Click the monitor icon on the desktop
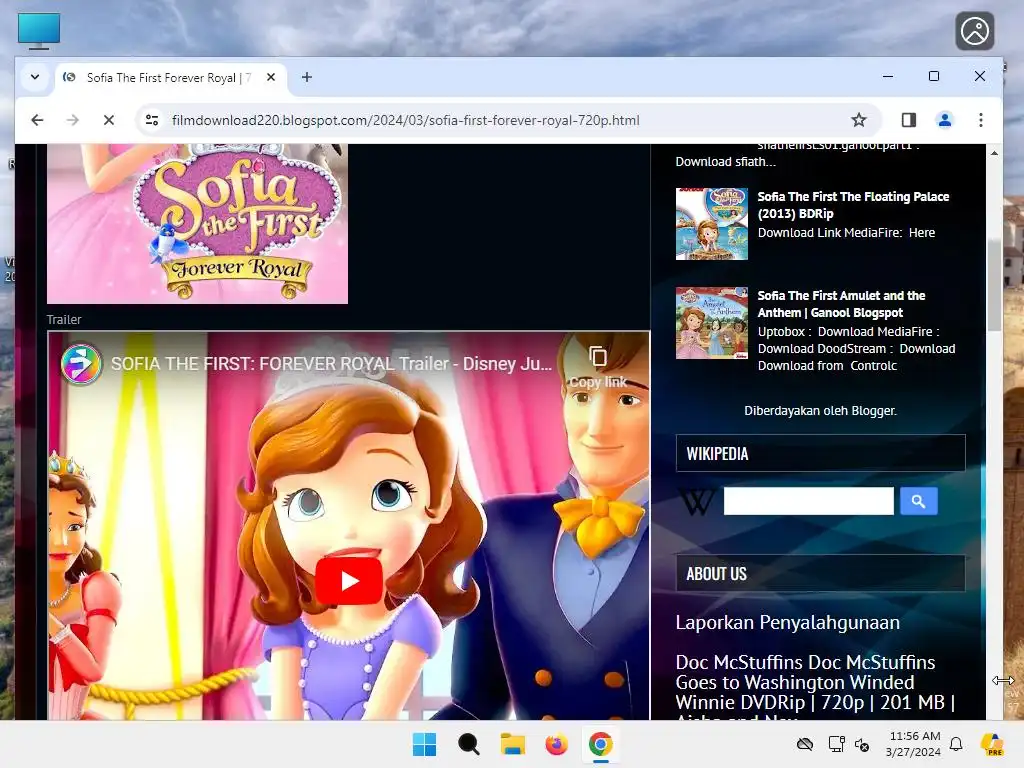The image size is (1024, 768). coord(39,31)
